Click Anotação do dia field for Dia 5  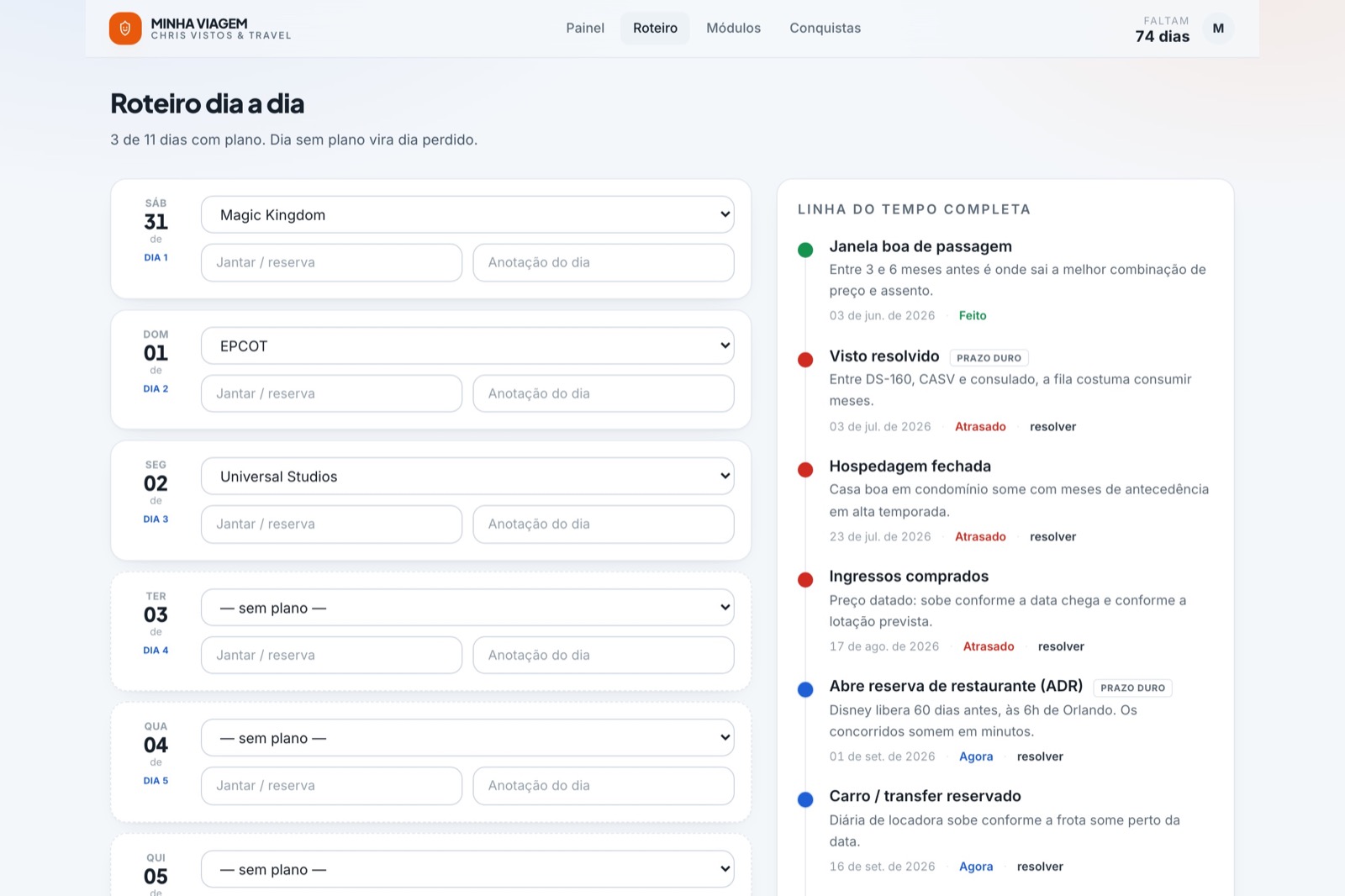(604, 785)
